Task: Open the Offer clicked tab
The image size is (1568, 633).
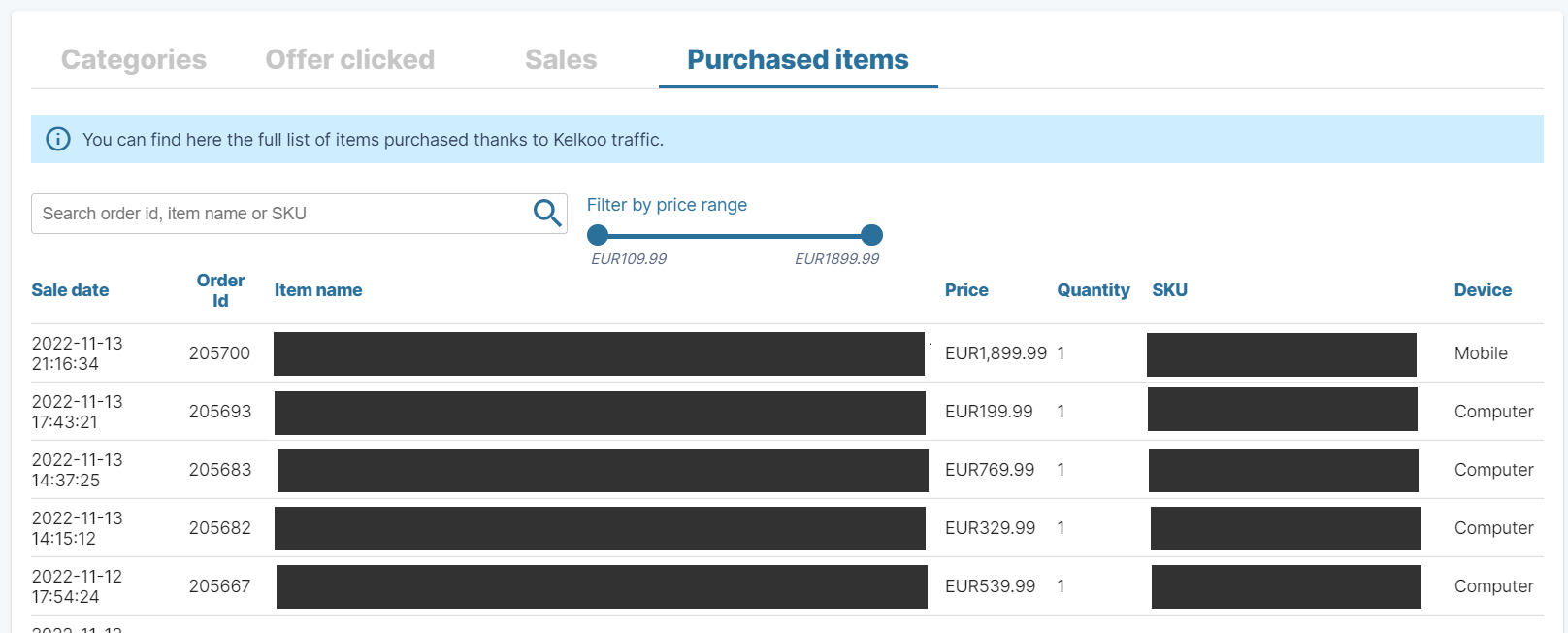Action: [349, 59]
